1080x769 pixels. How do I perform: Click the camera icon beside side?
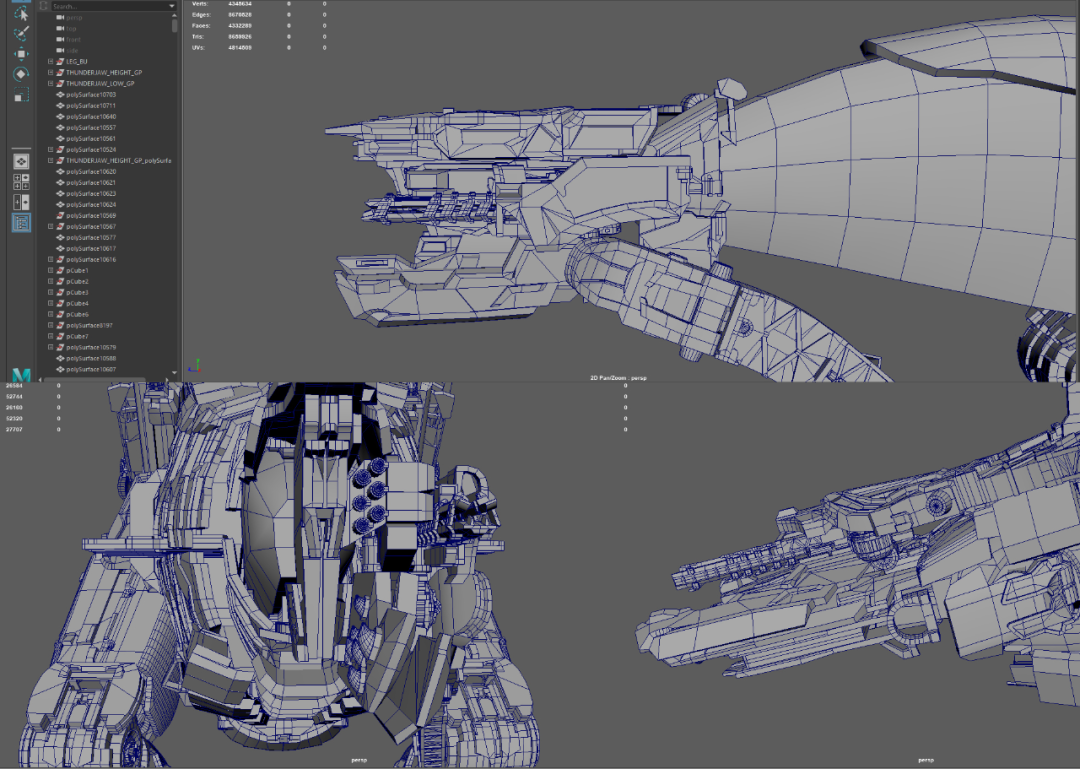pyautogui.click(x=60, y=50)
